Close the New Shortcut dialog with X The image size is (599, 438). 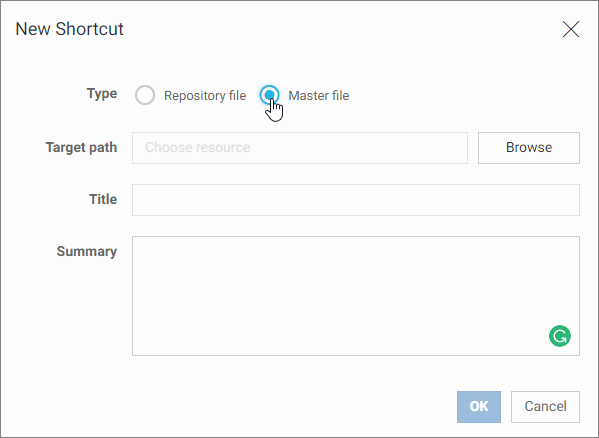[571, 29]
